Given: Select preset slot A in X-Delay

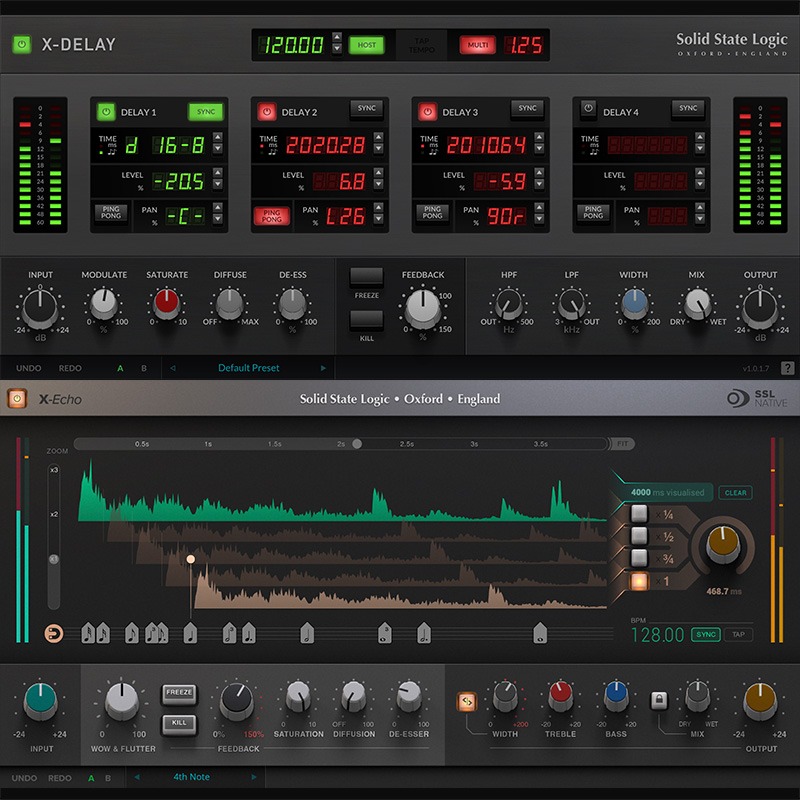Looking at the screenshot, I should (x=120, y=368).
